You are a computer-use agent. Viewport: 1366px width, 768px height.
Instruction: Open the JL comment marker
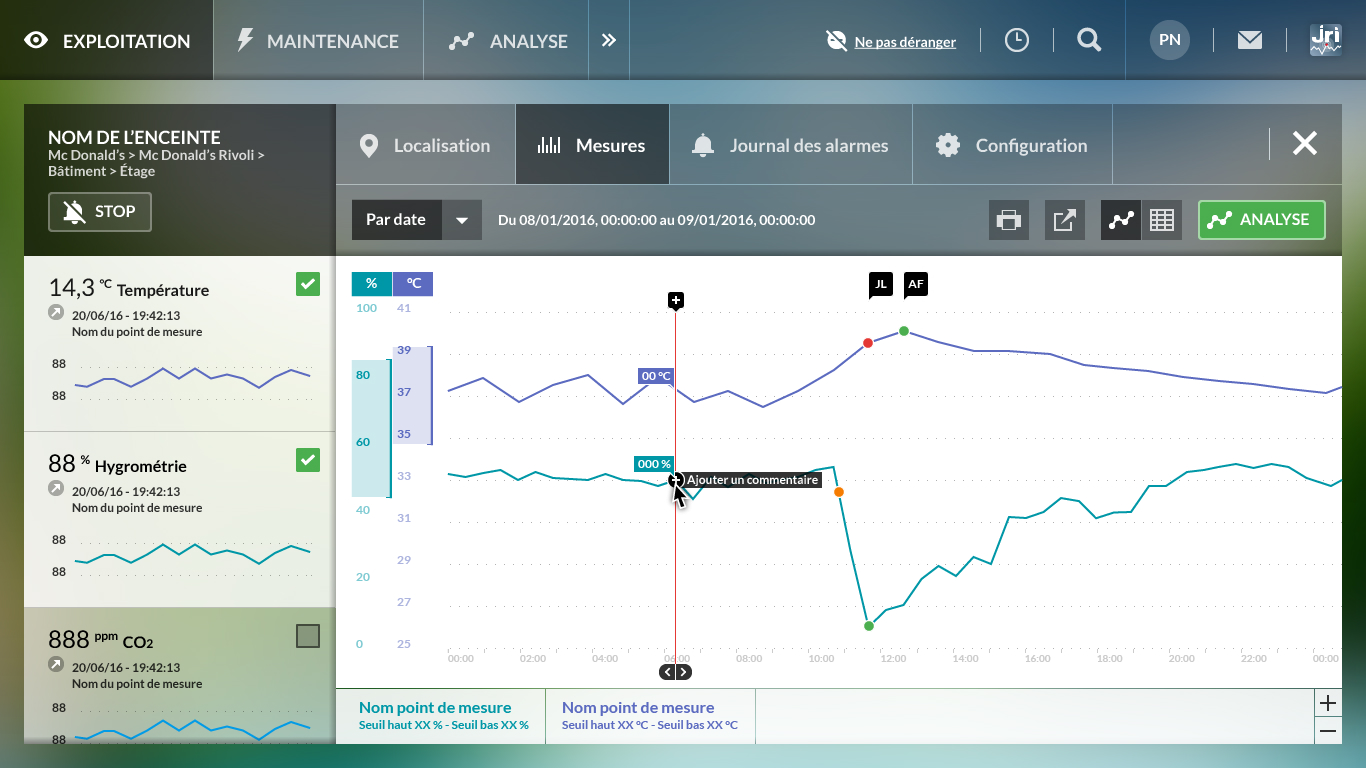coord(880,285)
